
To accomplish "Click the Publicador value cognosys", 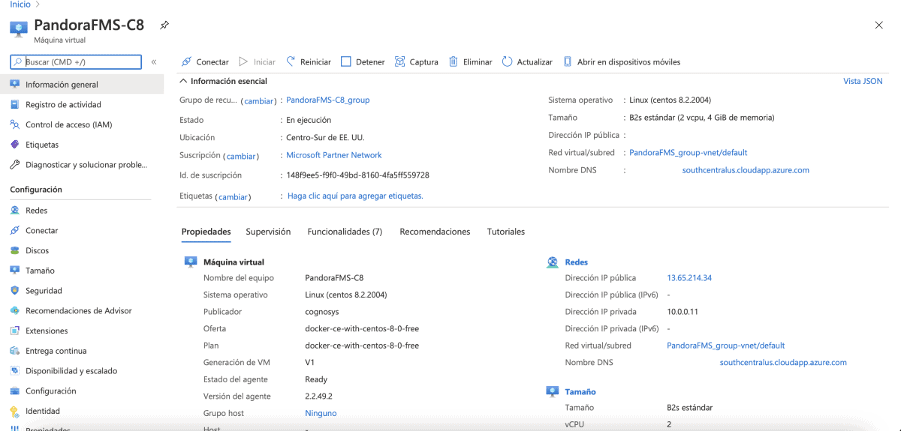I will click(x=322, y=312).
